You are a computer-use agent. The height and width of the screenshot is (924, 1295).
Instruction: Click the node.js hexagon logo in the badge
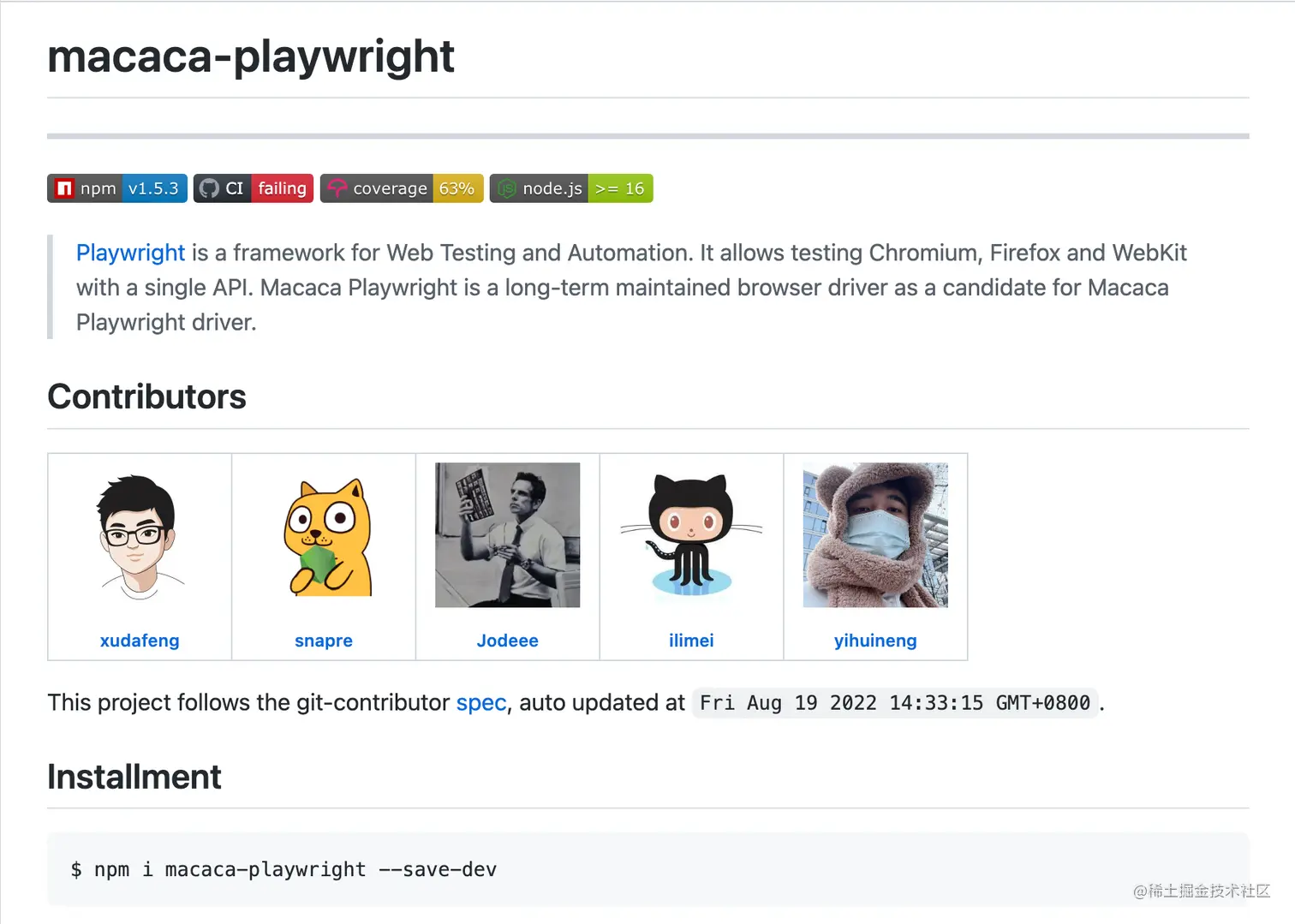point(507,188)
